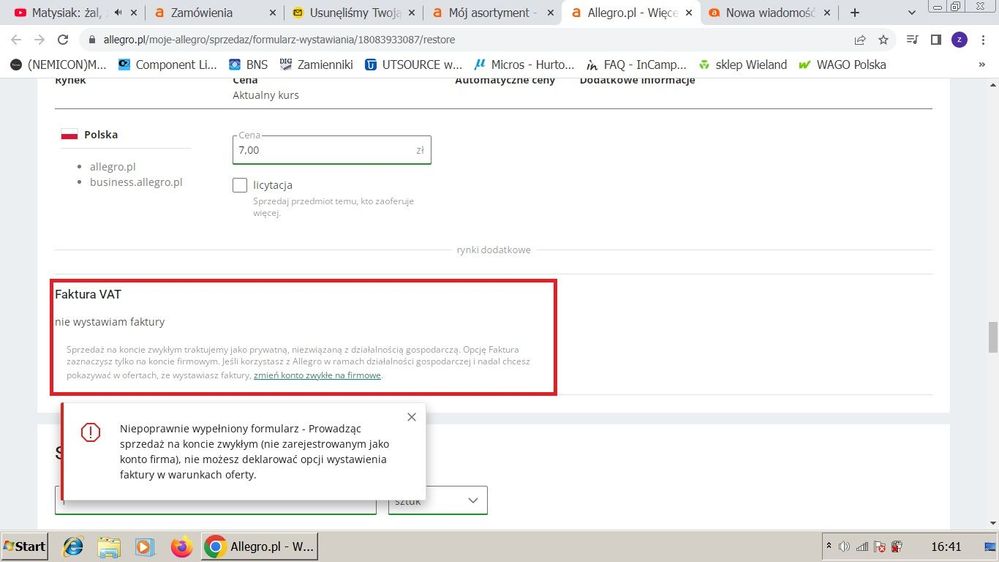The image size is (999, 562).
Task: Bookmark this page with the star icon
Action: coord(884,40)
